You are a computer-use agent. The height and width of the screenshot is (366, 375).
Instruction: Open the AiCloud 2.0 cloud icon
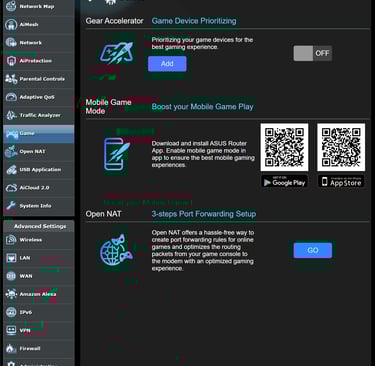(11, 188)
